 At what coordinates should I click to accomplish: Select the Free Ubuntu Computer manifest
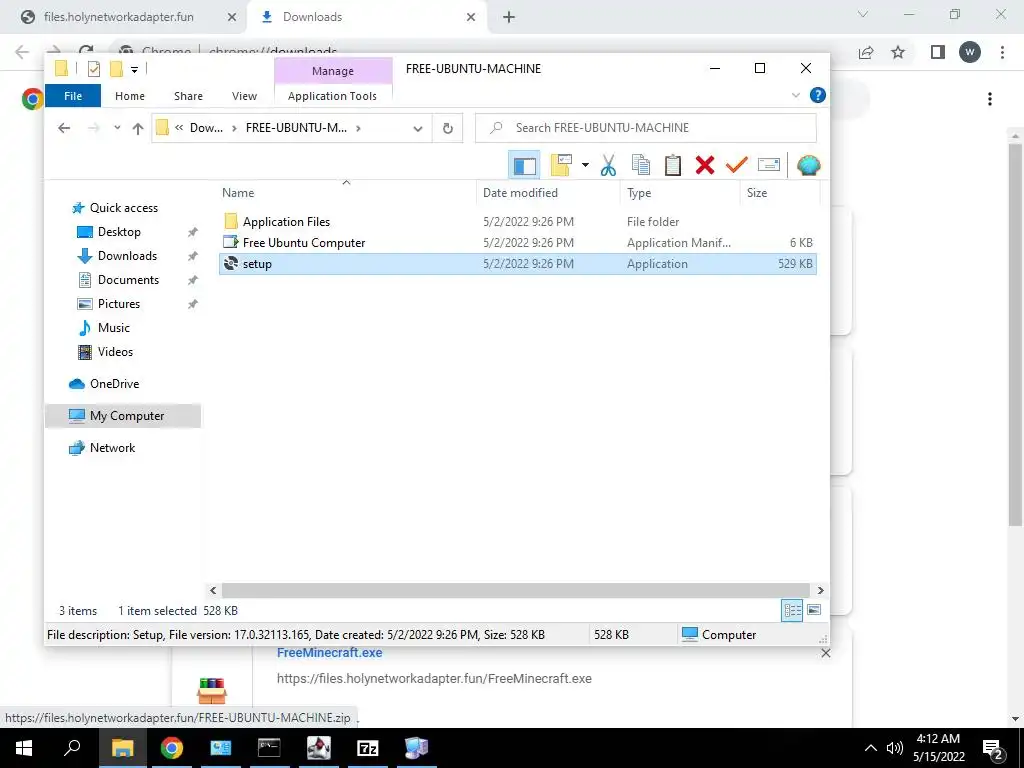coord(517,242)
